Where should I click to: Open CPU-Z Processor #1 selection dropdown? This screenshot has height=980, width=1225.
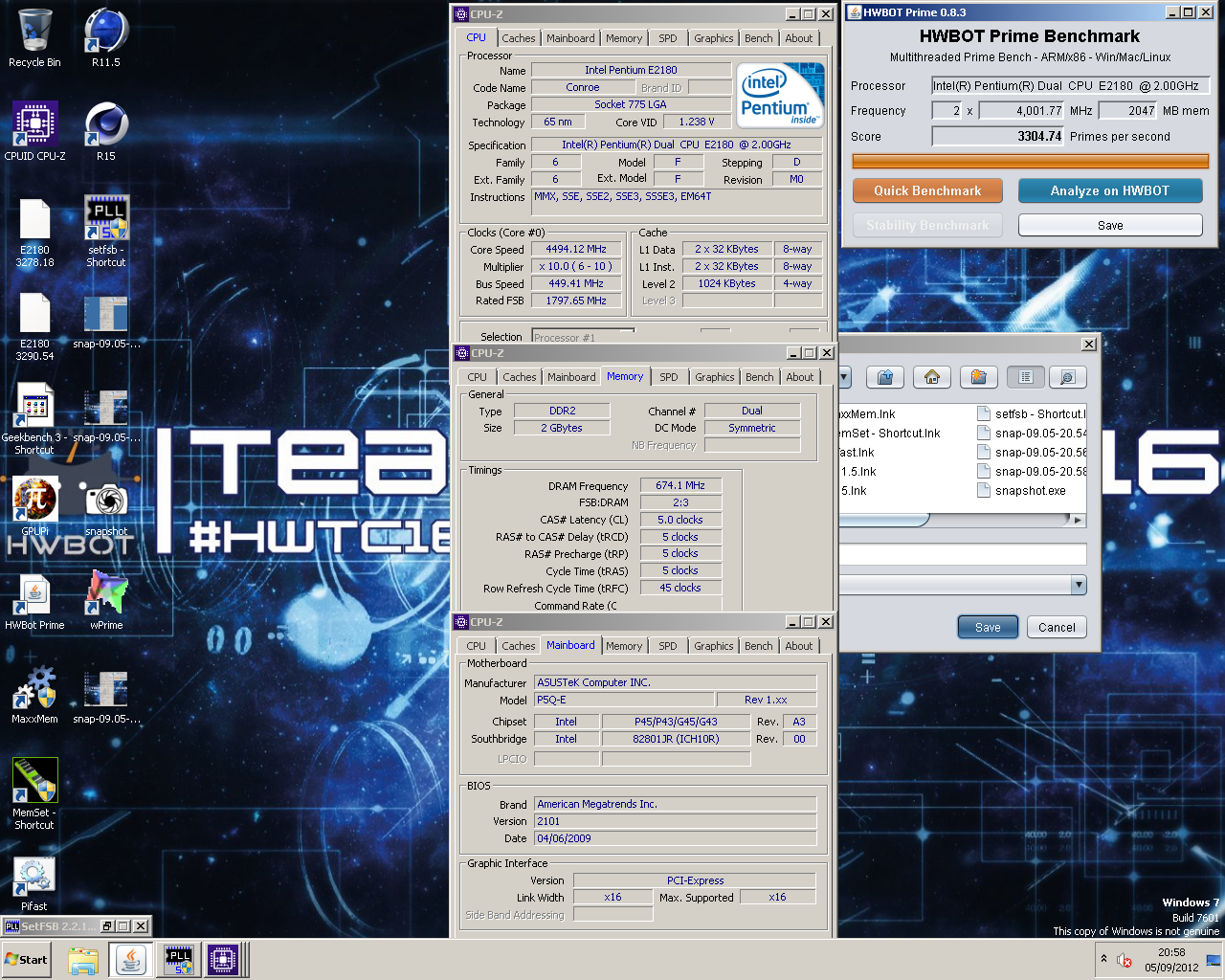click(x=584, y=337)
